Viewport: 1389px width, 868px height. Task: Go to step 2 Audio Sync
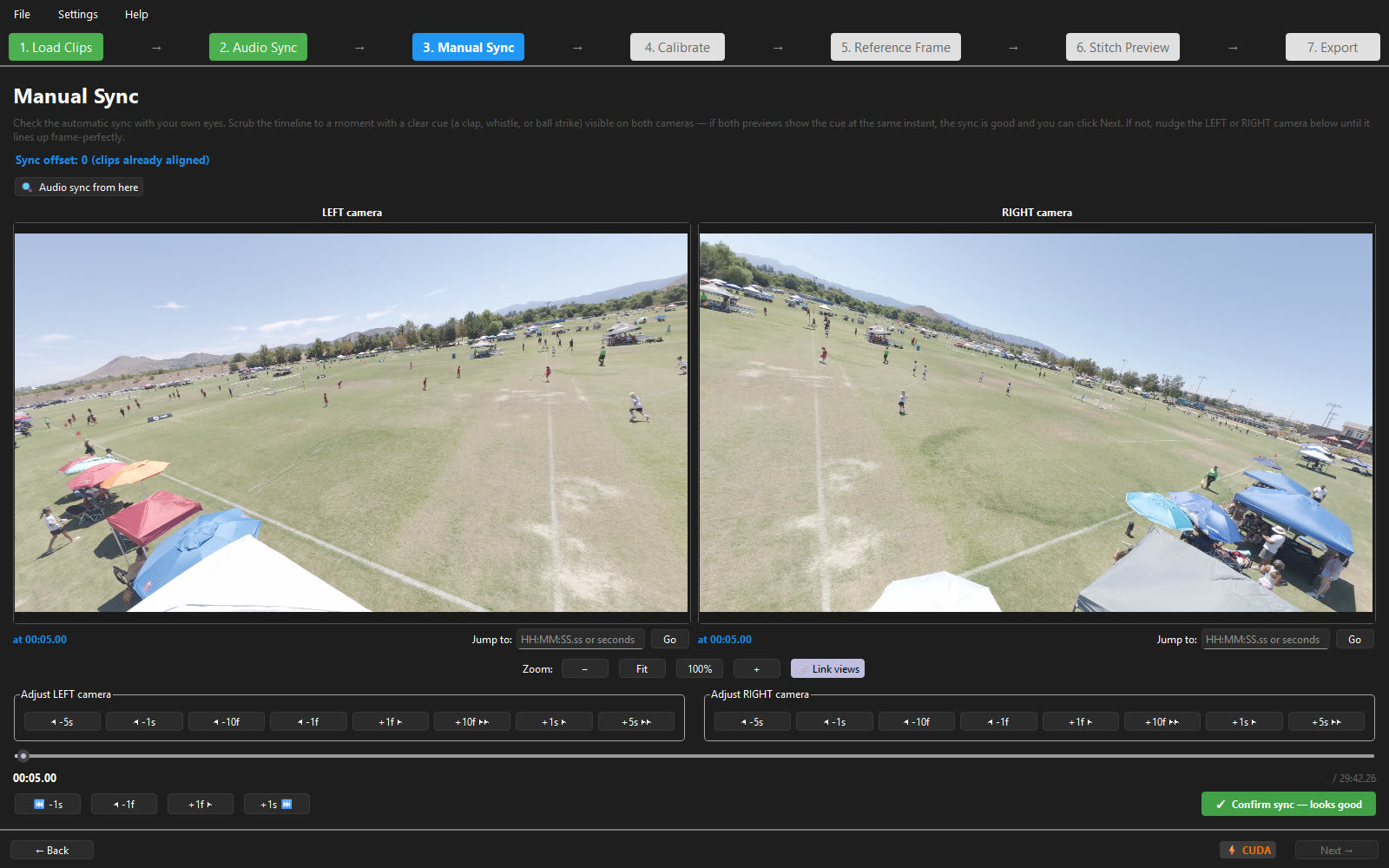click(258, 47)
